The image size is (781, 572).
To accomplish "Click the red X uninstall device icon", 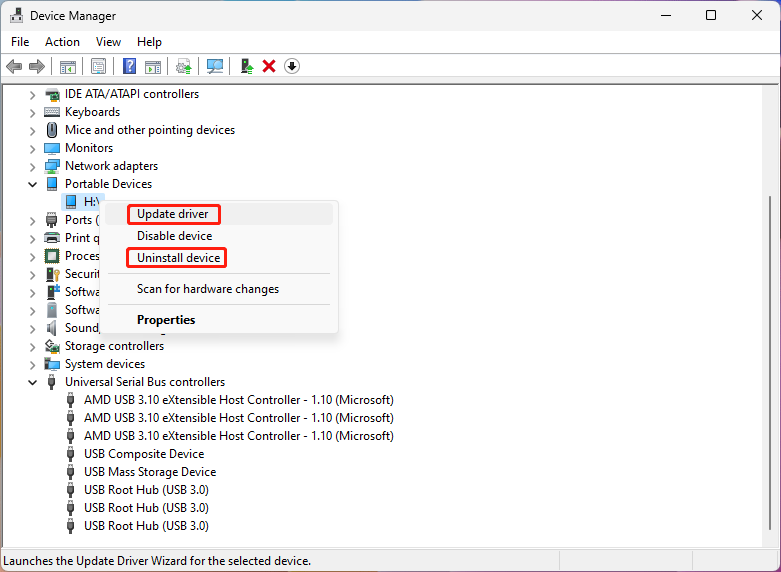I will coord(269,66).
